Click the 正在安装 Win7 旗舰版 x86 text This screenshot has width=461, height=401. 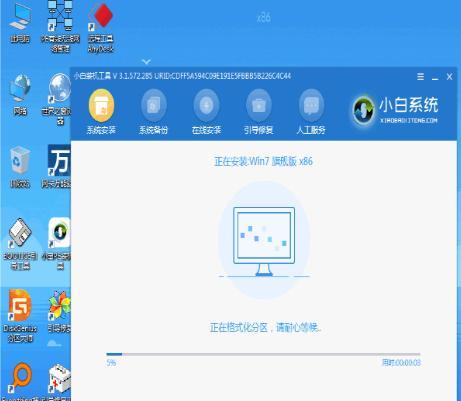263,162
